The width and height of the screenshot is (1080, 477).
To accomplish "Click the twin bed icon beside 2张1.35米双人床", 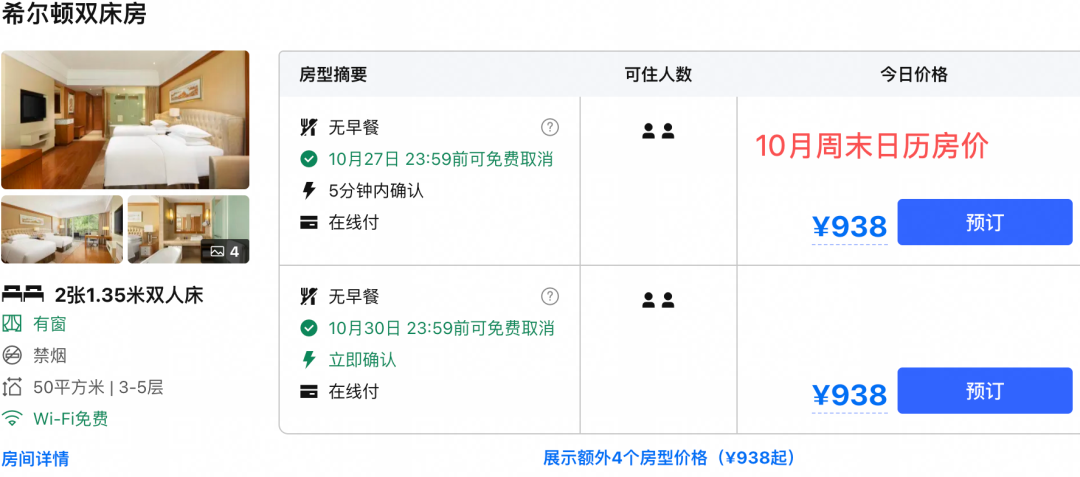I will 22,295.
